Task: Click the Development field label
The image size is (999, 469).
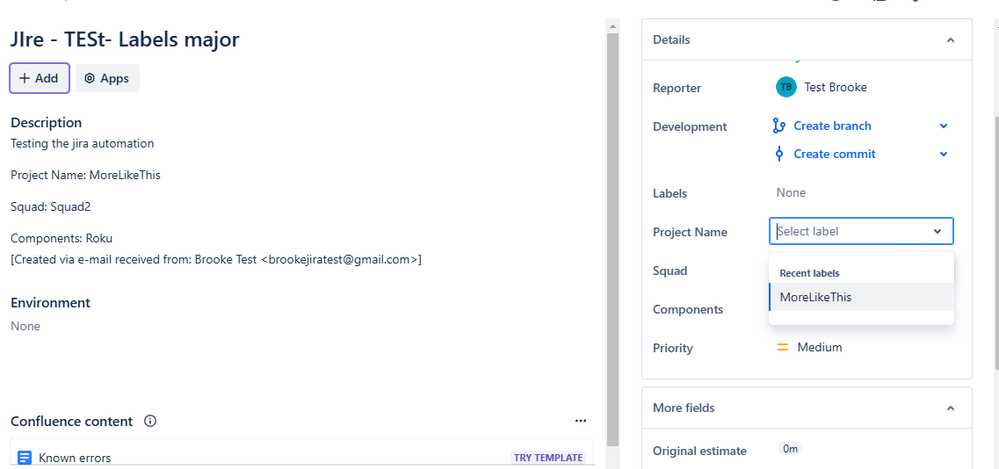Action: 689,127
